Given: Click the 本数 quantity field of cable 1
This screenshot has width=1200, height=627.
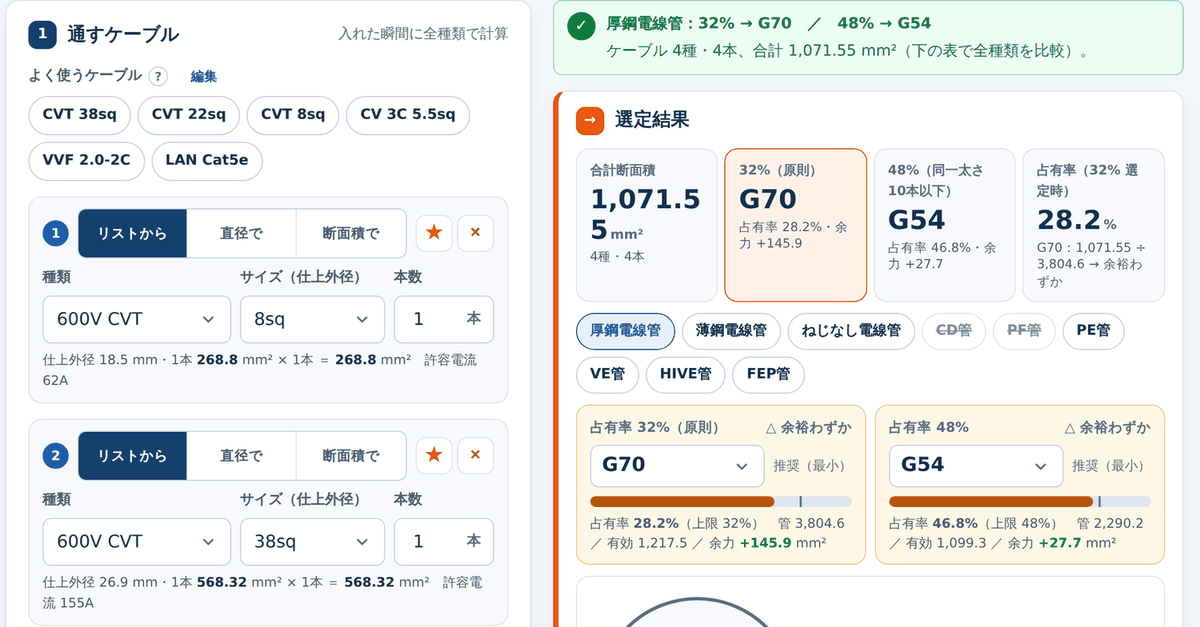Looking at the screenshot, I should pyautogui.click(x=444, y=319).
